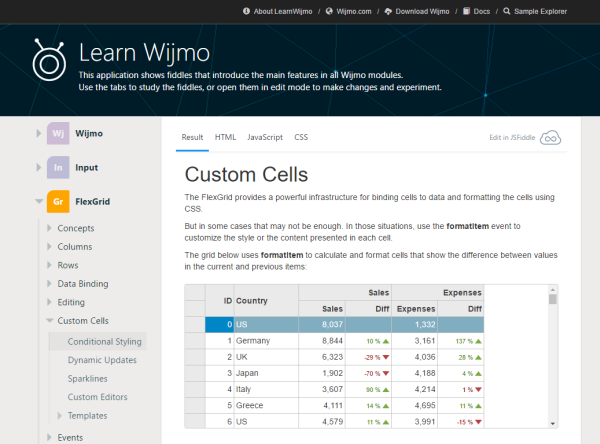Expand the Templates tree arrow
The image size is (600, 444).
pos(59,415)
